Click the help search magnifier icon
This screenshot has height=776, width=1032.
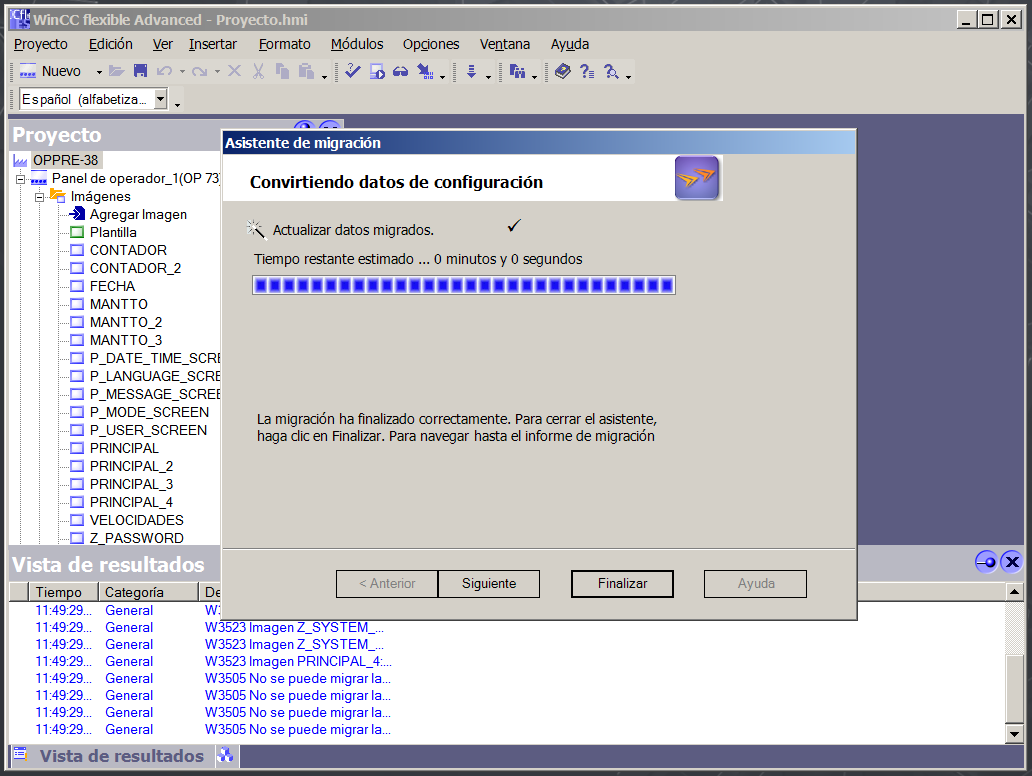coord(611,71)
